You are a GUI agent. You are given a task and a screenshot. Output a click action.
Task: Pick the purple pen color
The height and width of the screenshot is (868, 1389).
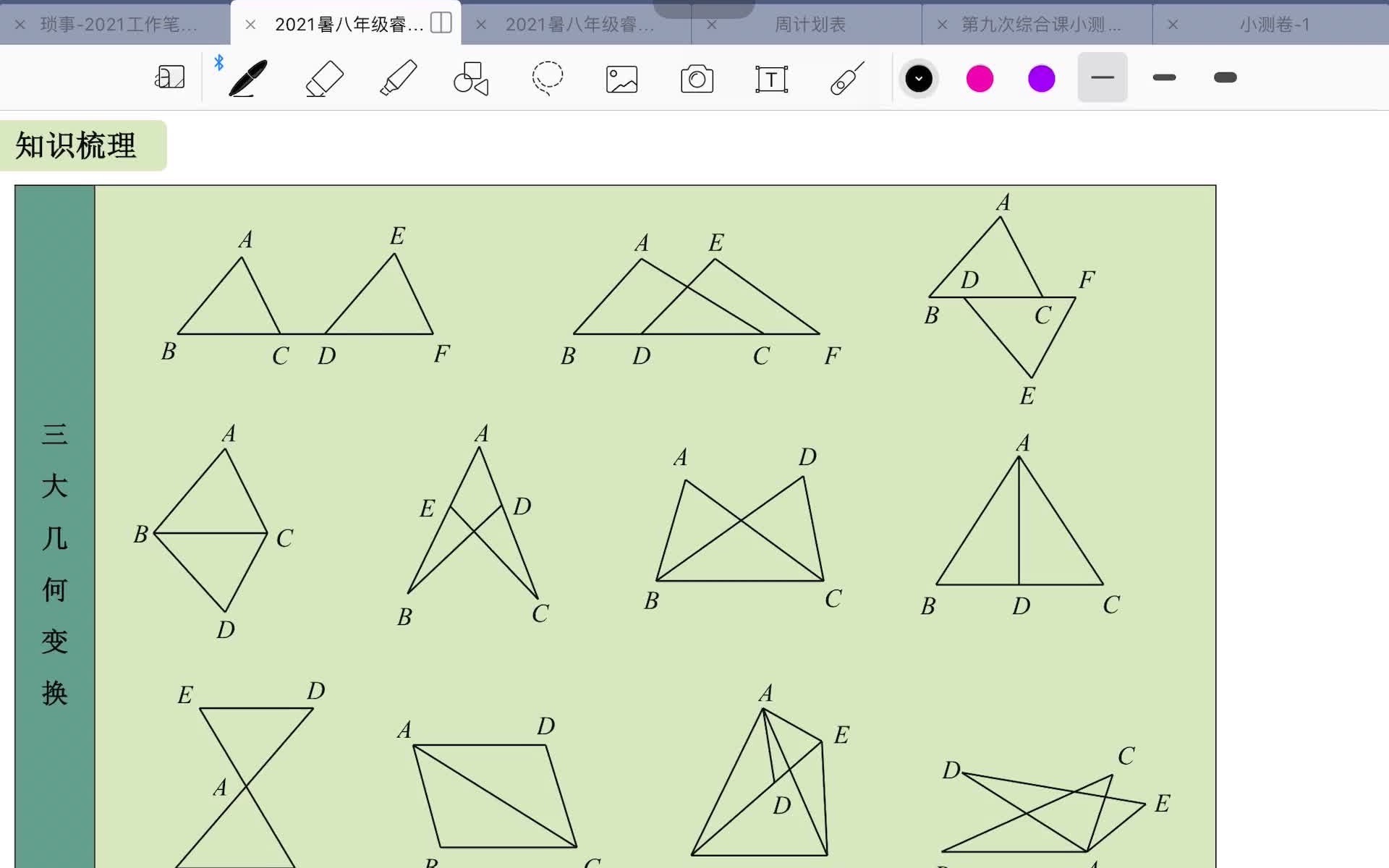[1041, 78]
